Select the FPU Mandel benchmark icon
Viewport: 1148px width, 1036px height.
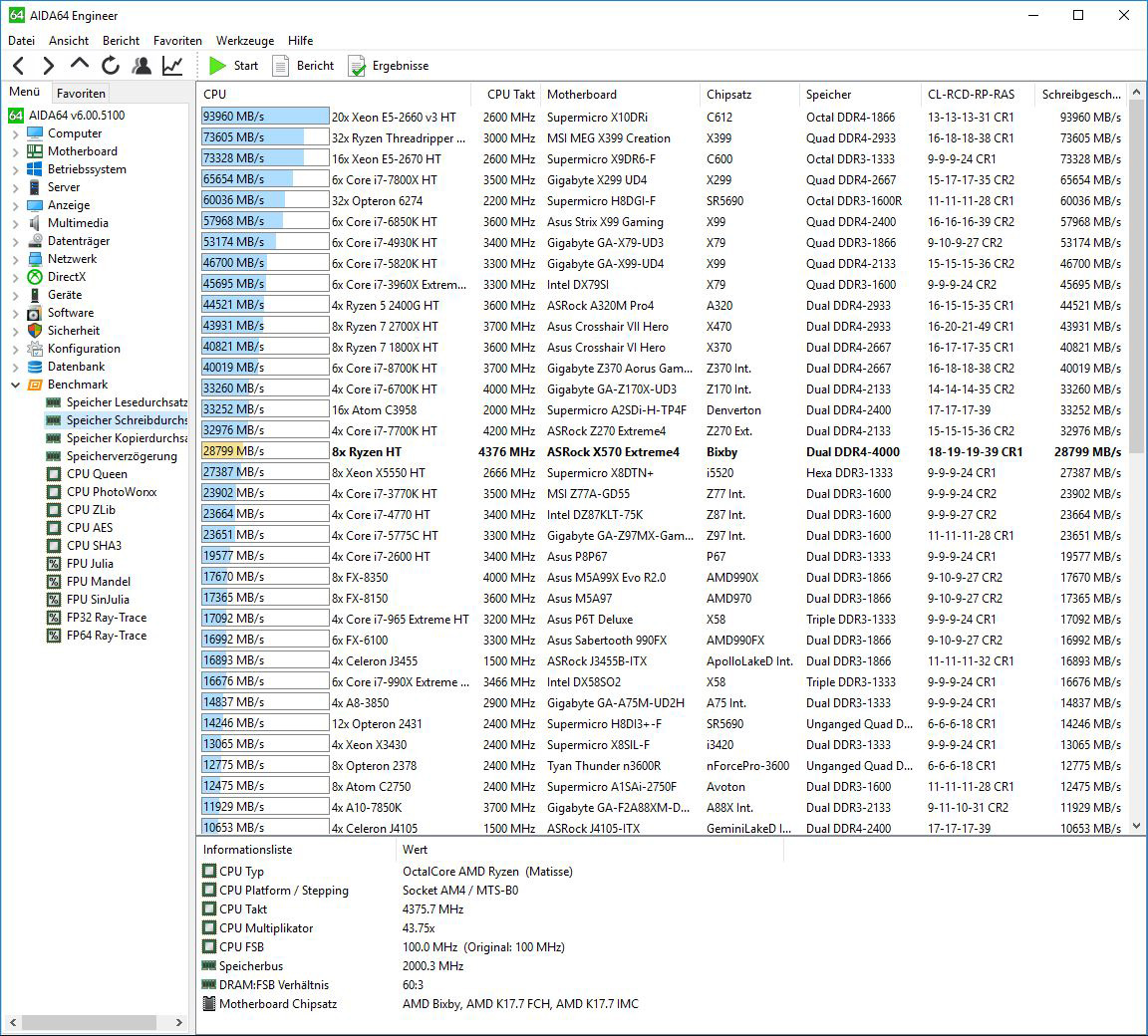point(54,582)
